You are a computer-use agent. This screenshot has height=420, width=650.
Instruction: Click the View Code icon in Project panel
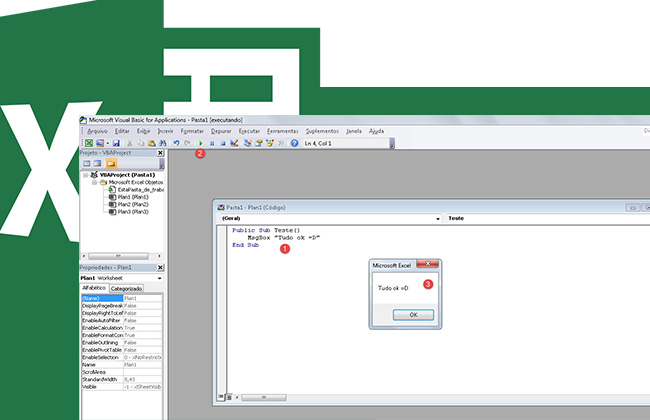[87, 163]
